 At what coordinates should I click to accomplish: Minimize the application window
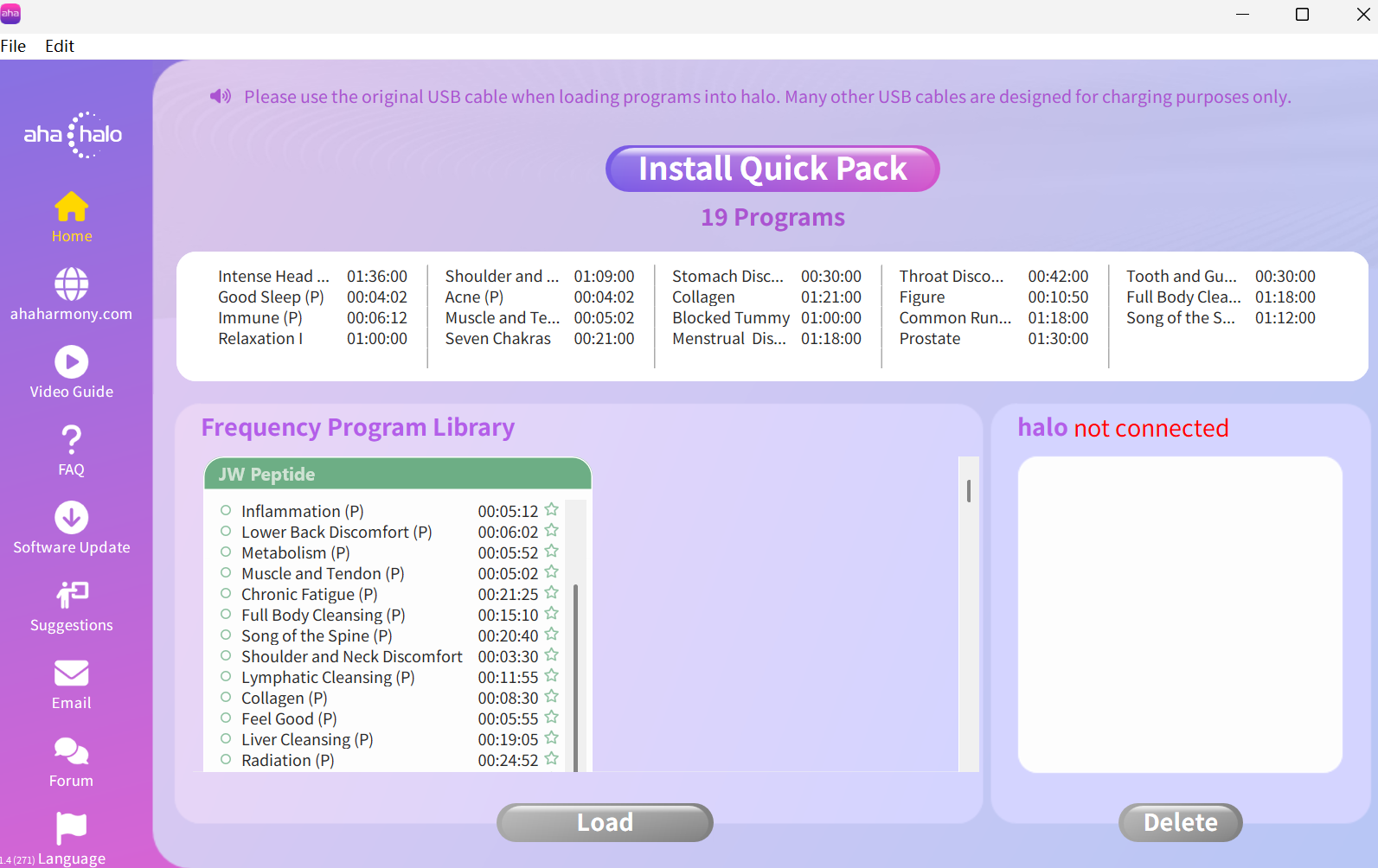[1242, 14]
